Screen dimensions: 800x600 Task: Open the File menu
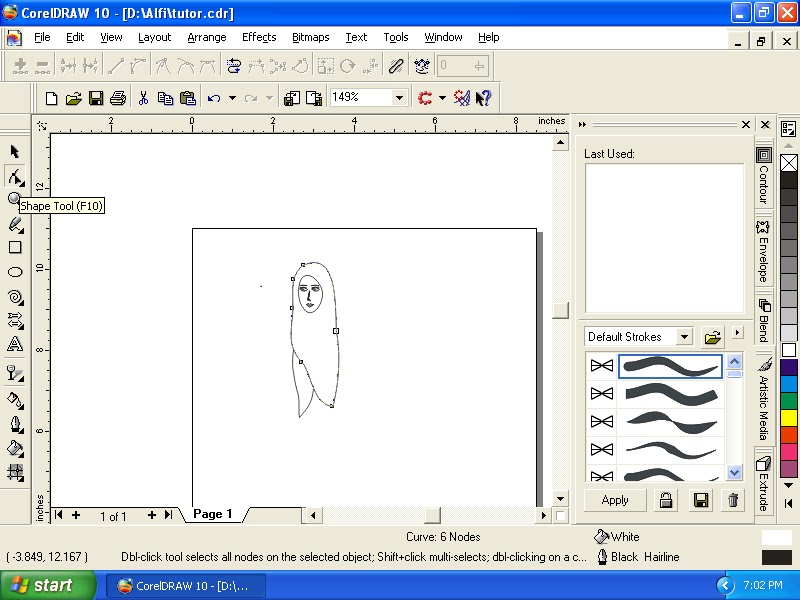(42, 37)
